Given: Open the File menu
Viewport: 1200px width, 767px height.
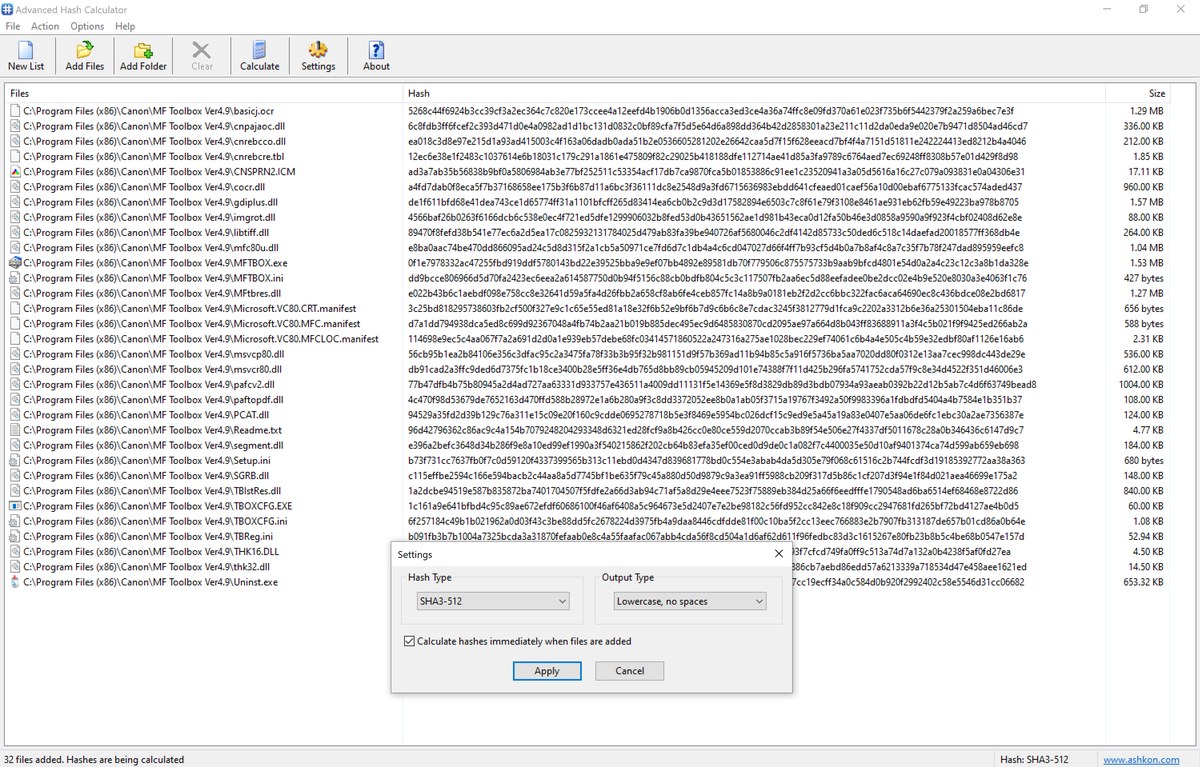Looking at the screenshot, I should coord(13,26).
